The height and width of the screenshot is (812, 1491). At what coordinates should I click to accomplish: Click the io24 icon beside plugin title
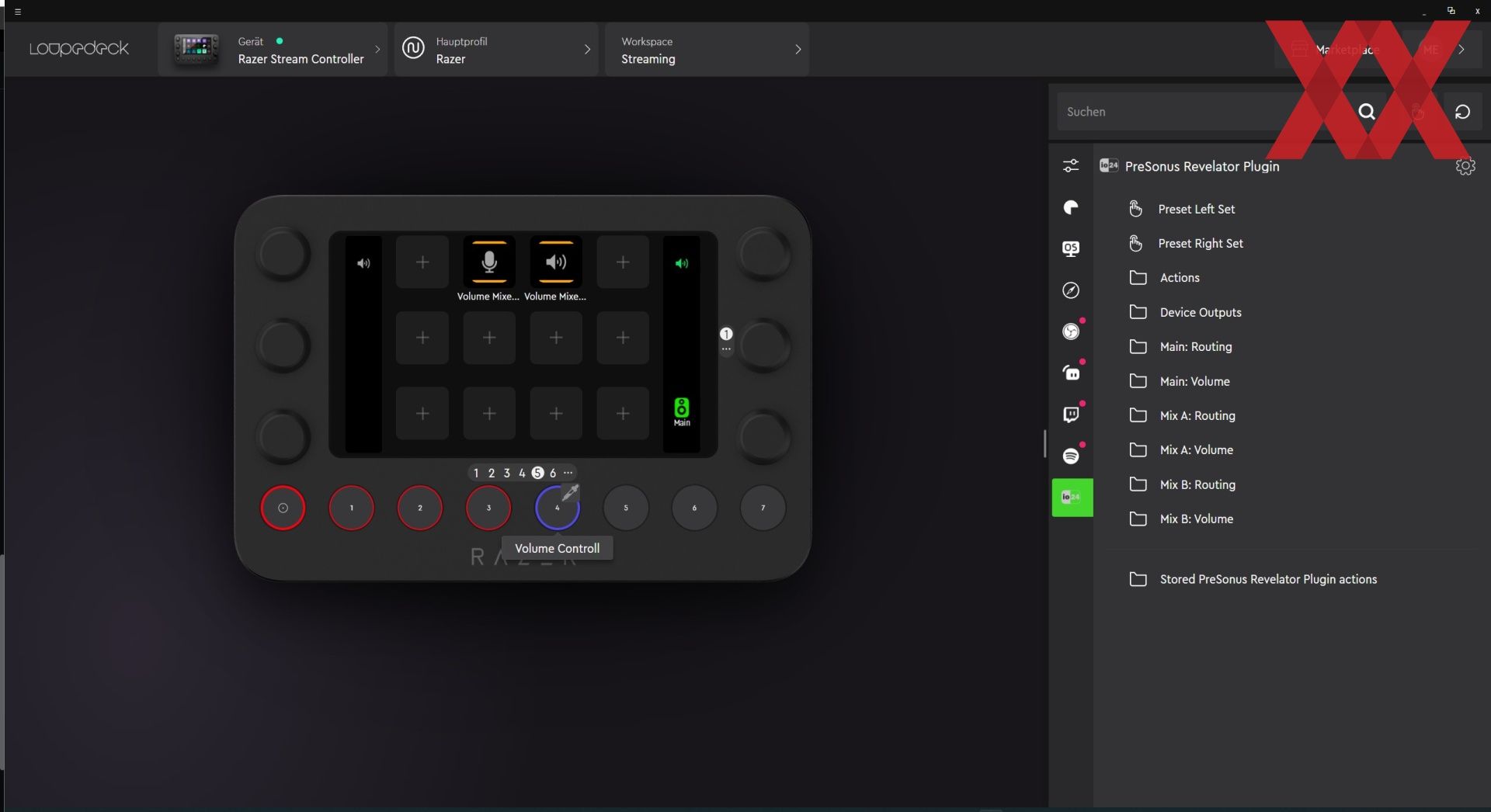(1109, 165)
